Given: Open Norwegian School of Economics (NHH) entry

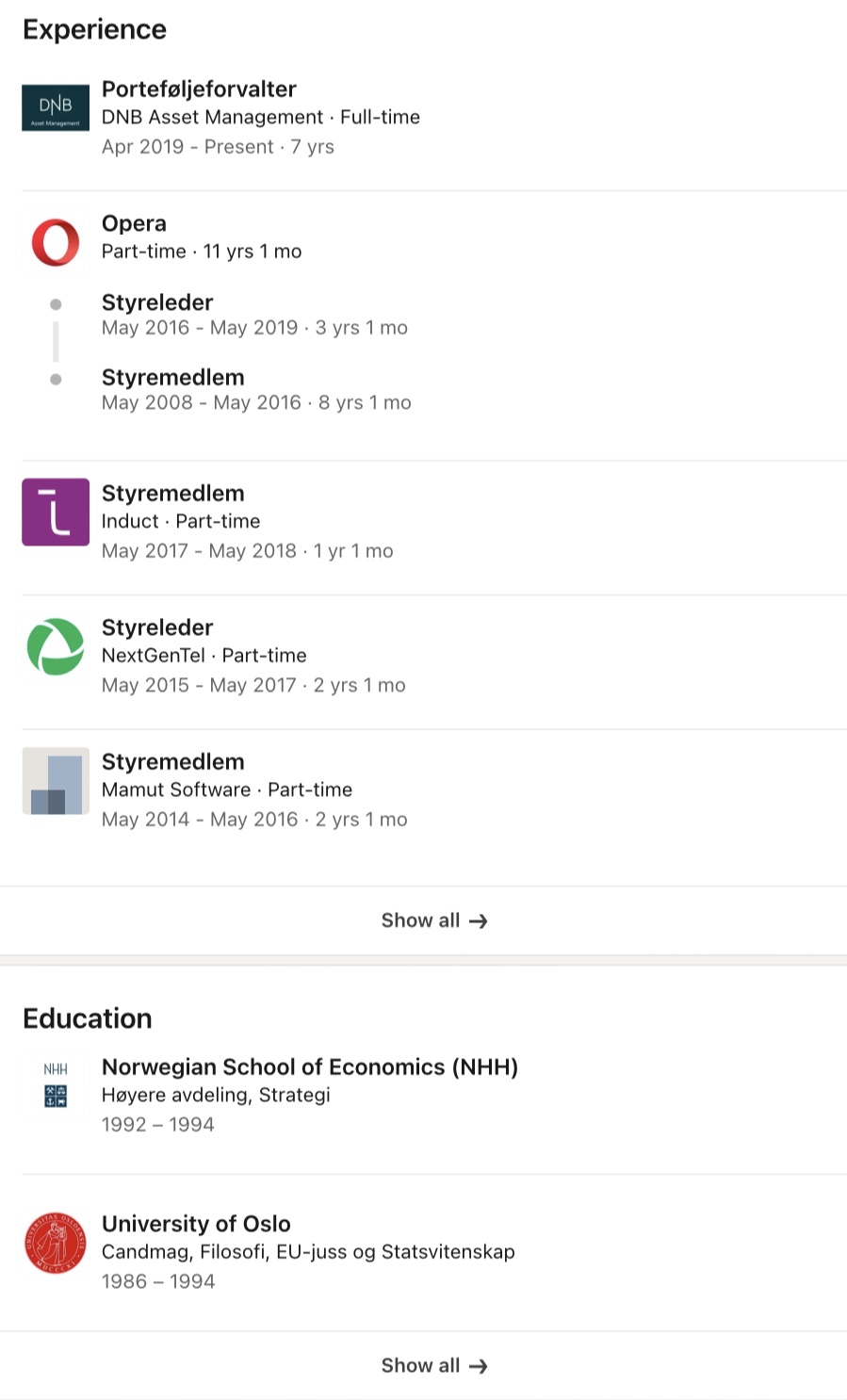Looking at the screenshot, I should pos(310,1066).
